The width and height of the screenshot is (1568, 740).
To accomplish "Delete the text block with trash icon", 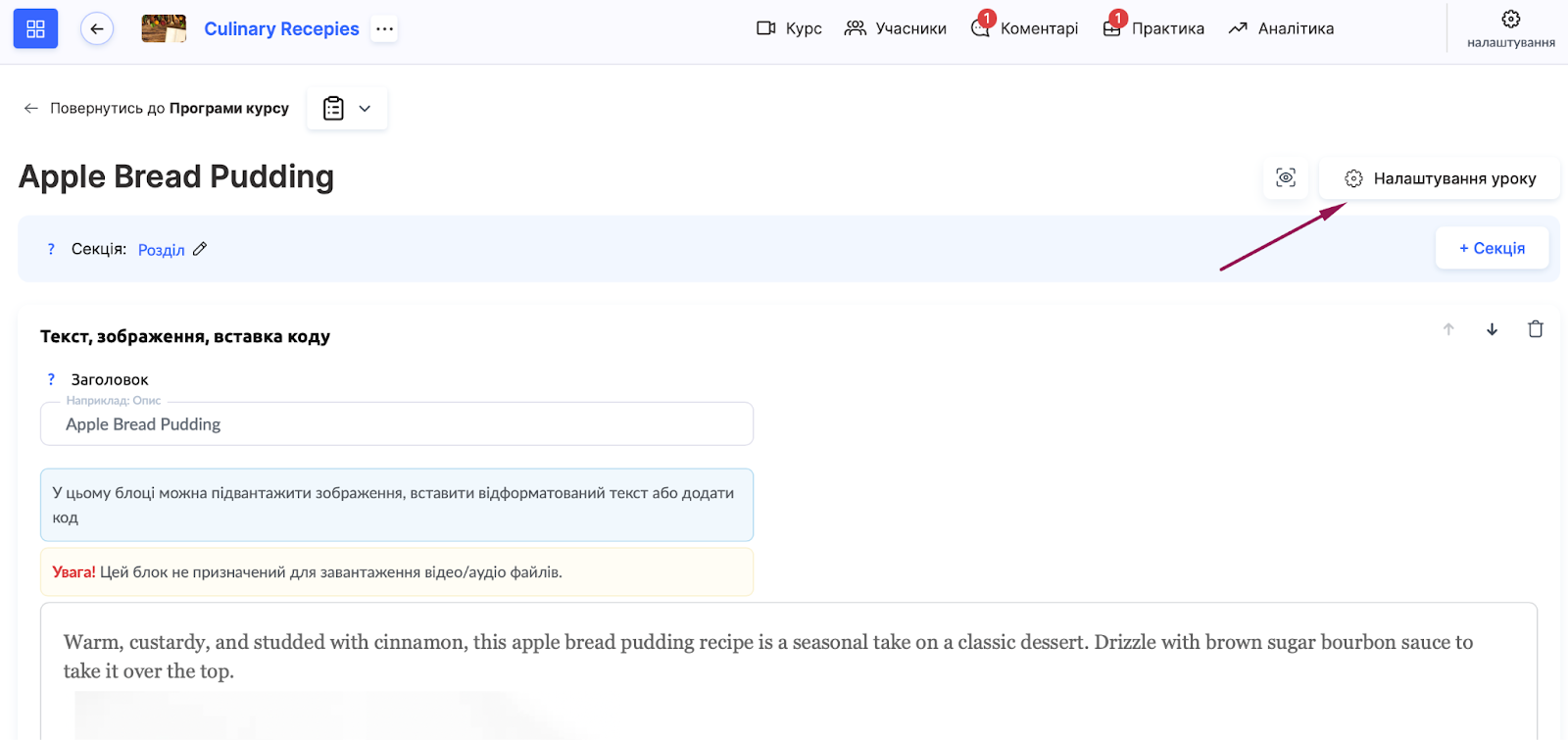I will pyautogui.click(x=1535, y=329).
